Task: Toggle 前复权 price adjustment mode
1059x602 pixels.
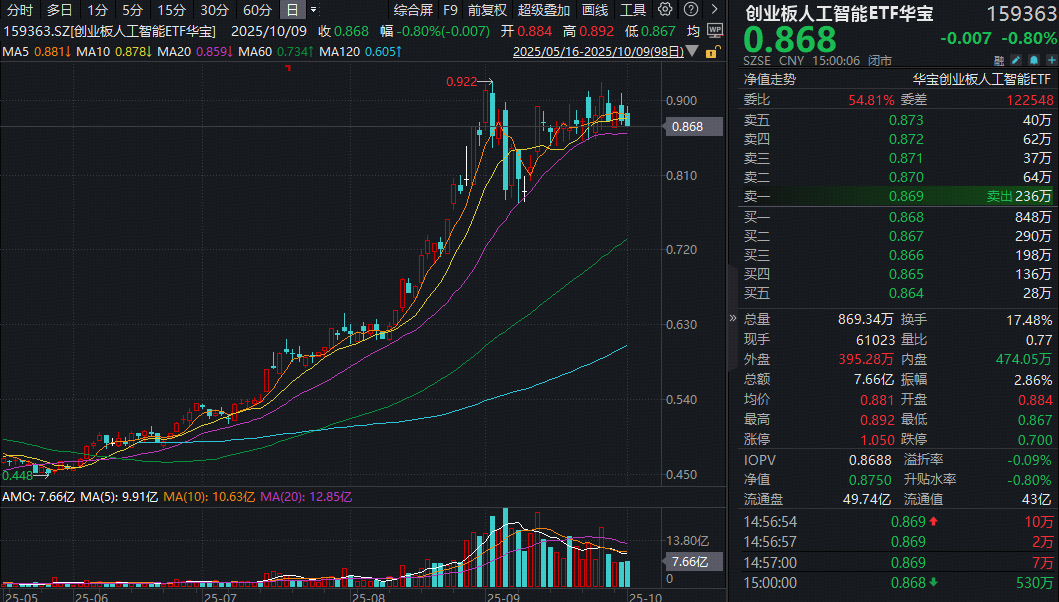Action: click(487, 10)
